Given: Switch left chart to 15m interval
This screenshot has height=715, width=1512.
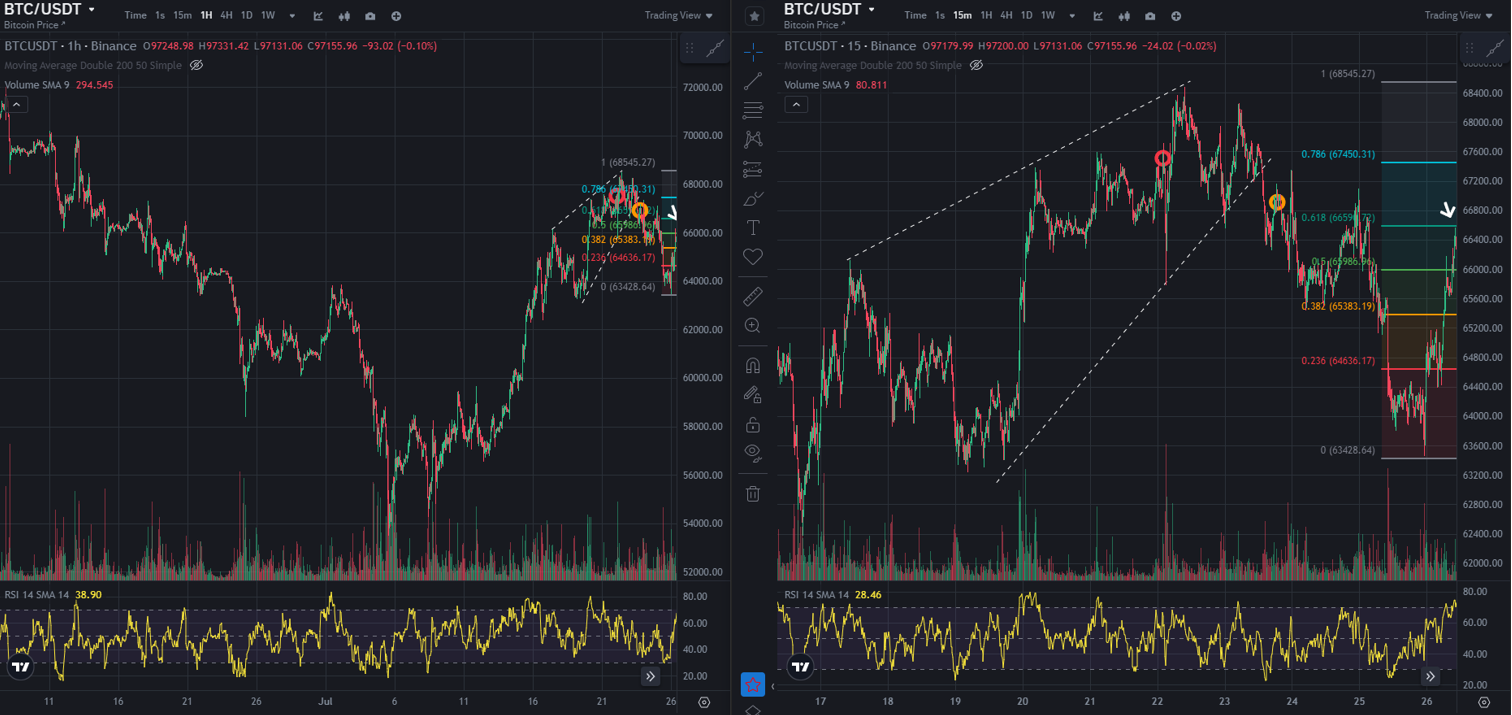Looking at the screenshot, I should (x=182, y=16).
